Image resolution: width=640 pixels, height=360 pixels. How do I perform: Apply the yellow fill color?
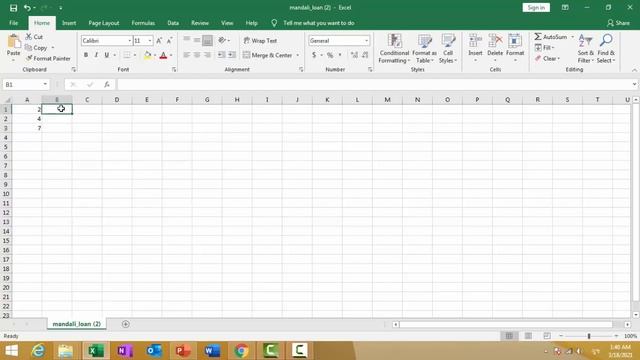148,55
